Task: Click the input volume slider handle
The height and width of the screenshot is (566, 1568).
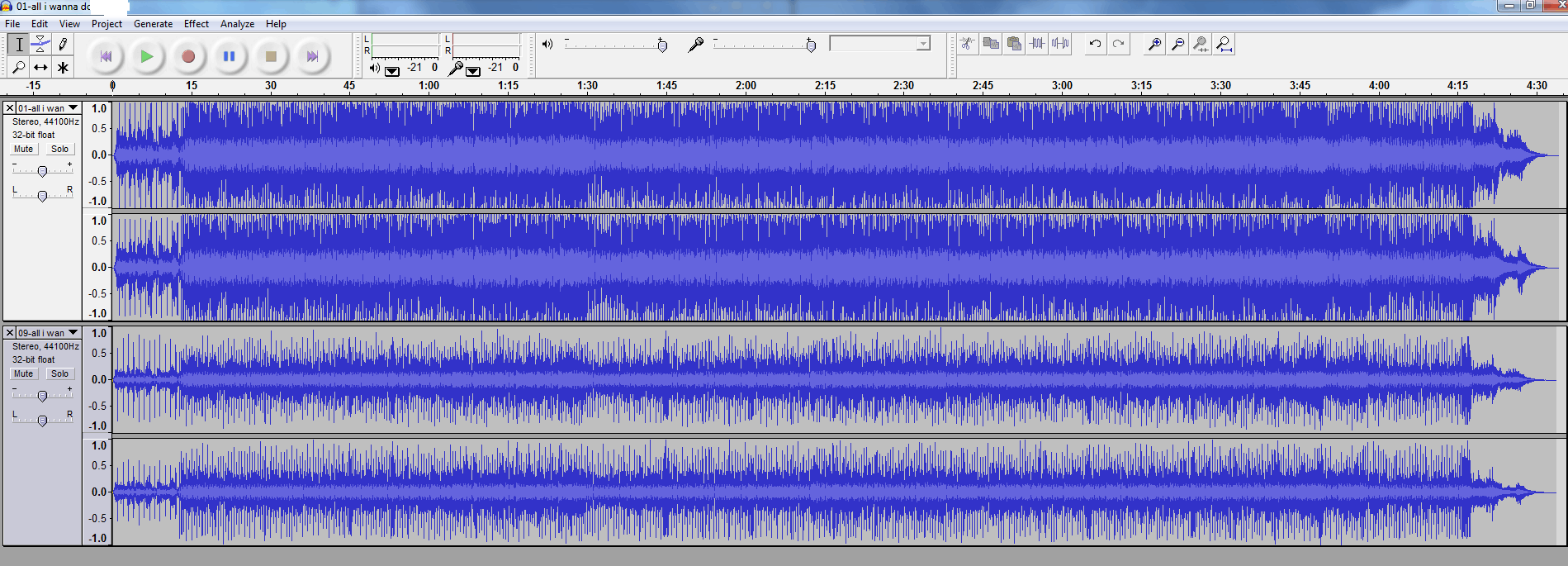Action: (811, 45)
